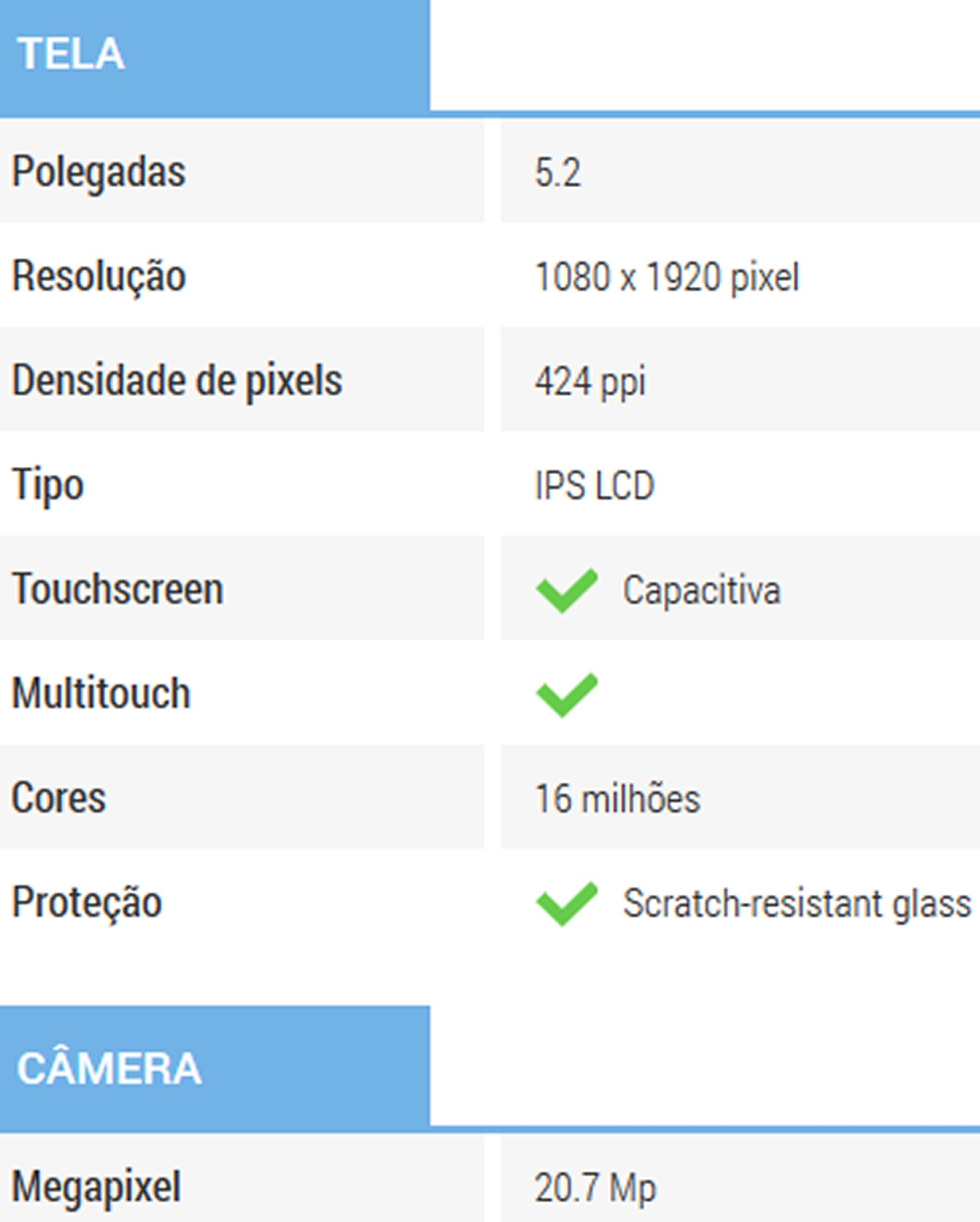Select the 20.7 Mp value
This screenshot has width=980, height=1222.
tap(595, 1188)
